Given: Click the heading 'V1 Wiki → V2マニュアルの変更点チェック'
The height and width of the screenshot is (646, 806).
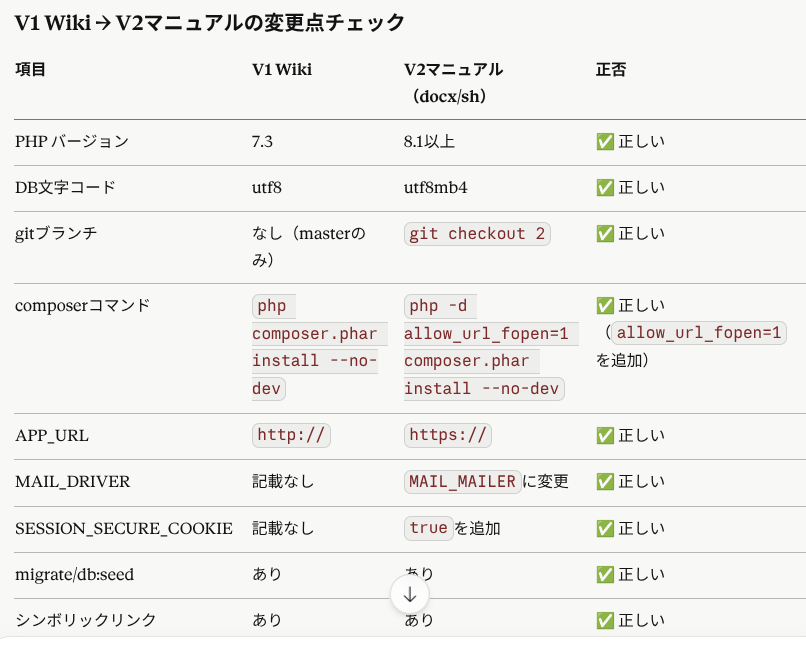Looking at the screenshot, I should coord(210,22).
